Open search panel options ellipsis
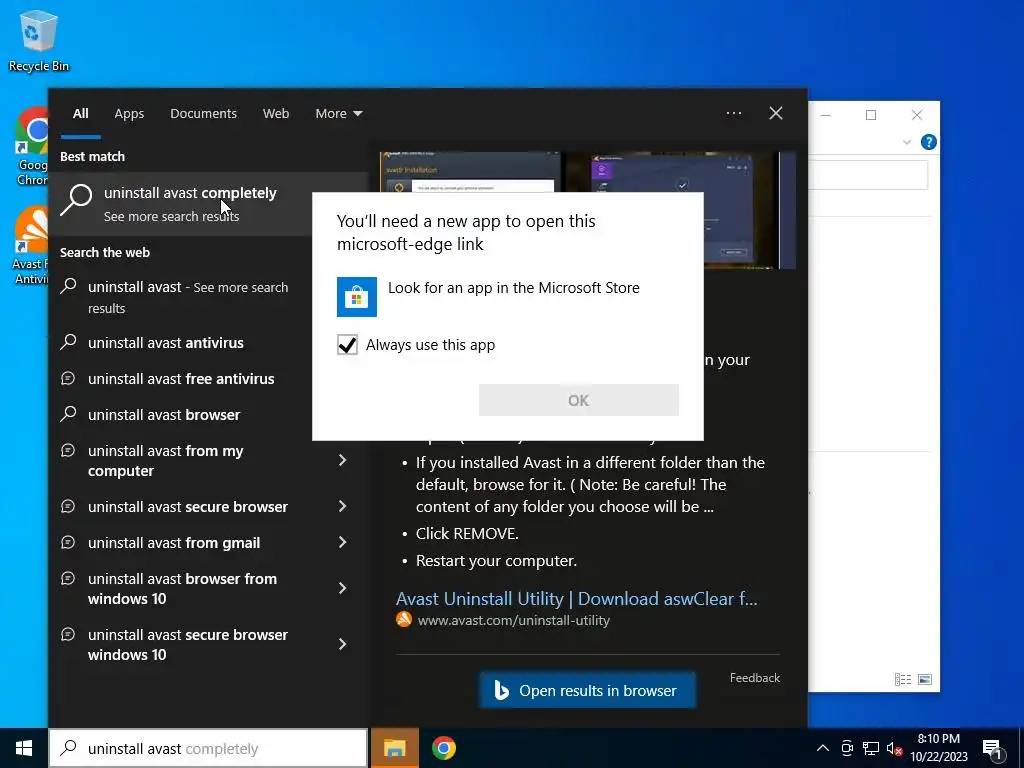The image size is (1024, 768). 733,113
